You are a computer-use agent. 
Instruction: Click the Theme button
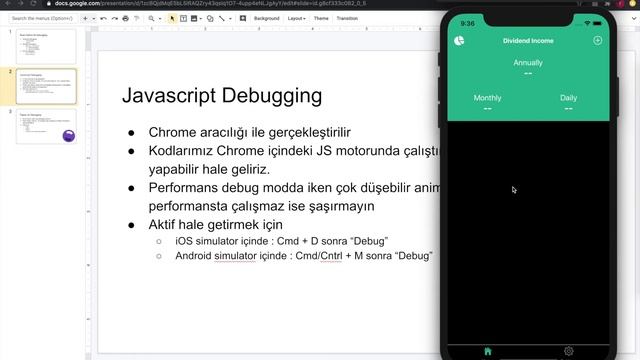[321, 18]
